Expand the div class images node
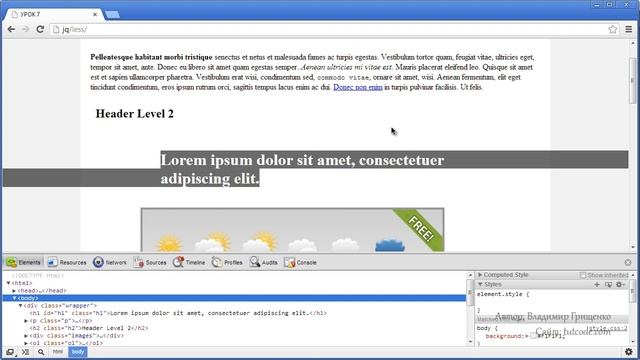 pos(26,336)
